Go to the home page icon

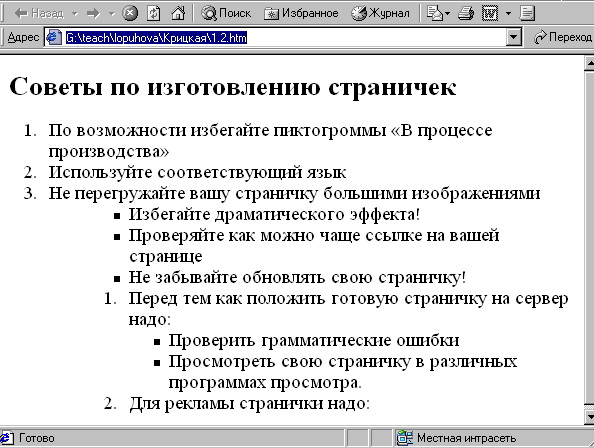(178, 14)
